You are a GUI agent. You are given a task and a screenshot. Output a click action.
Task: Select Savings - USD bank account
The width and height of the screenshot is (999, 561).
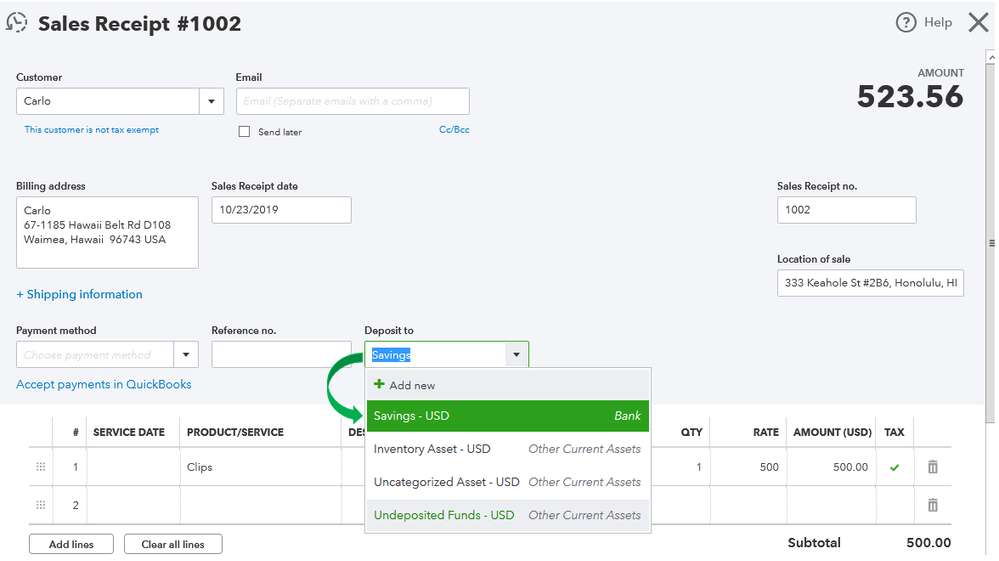508,416
